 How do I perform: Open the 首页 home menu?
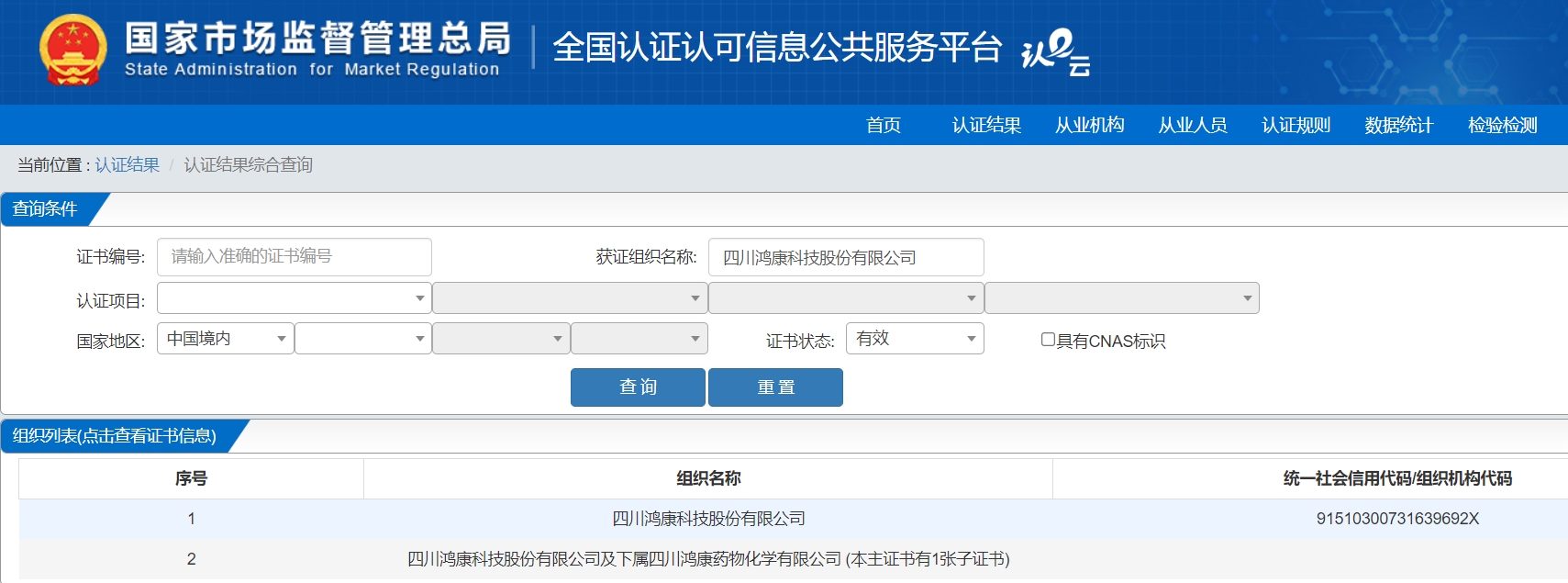(884, 125)
